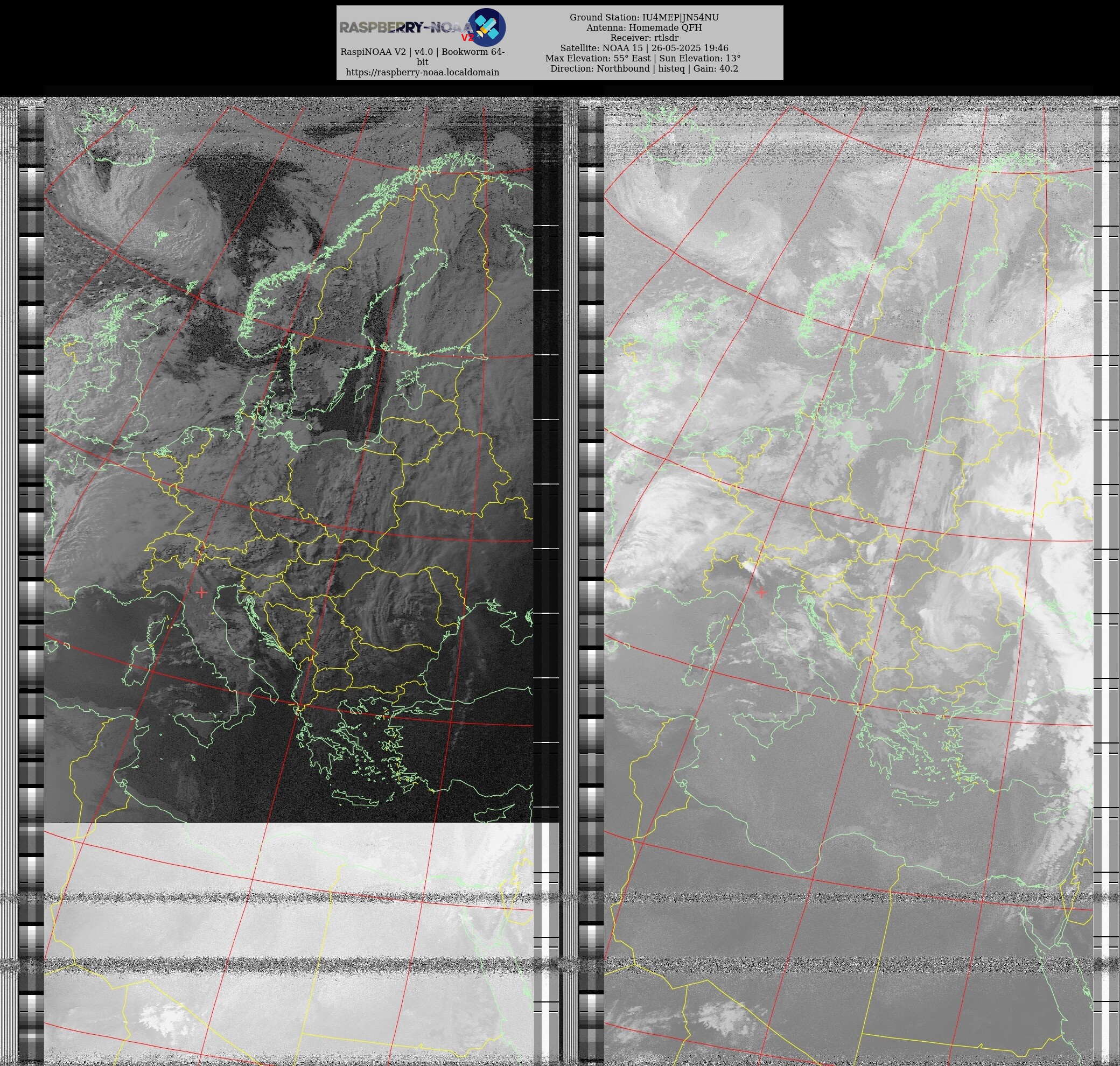
Task: Click the round satellite logo icon
Action: pyautogui.click(x=486, y=27)
